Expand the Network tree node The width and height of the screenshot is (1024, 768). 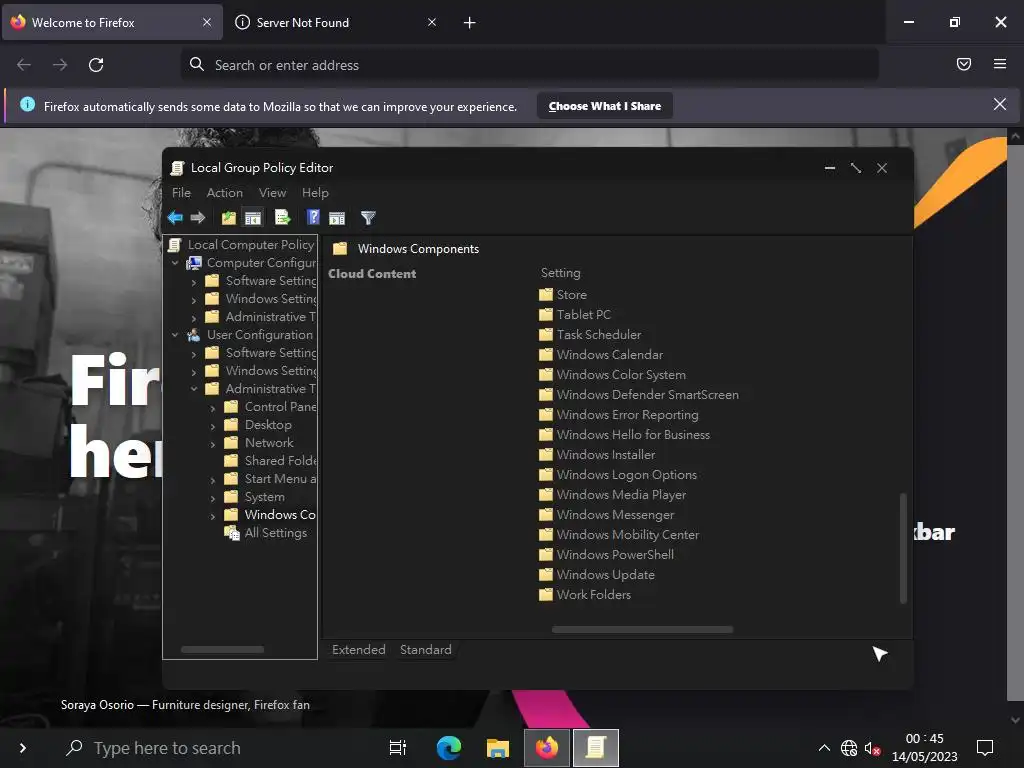[213, 443]
